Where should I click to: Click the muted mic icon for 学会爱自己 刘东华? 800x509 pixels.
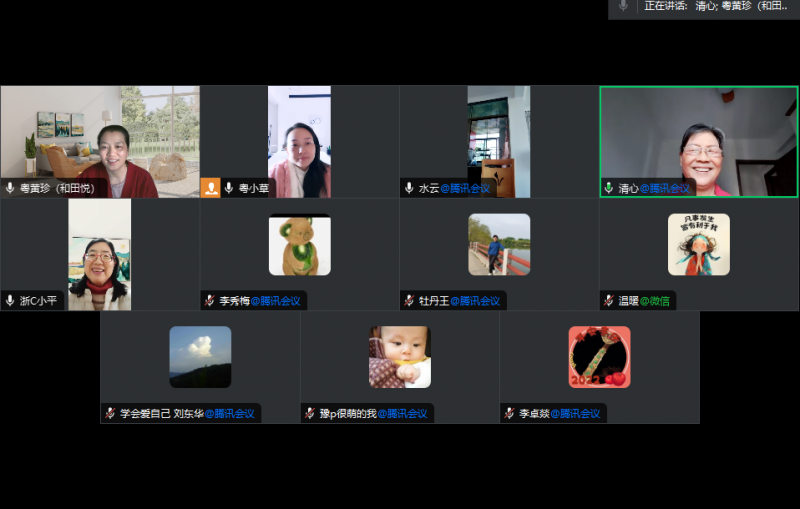point(110,413)
